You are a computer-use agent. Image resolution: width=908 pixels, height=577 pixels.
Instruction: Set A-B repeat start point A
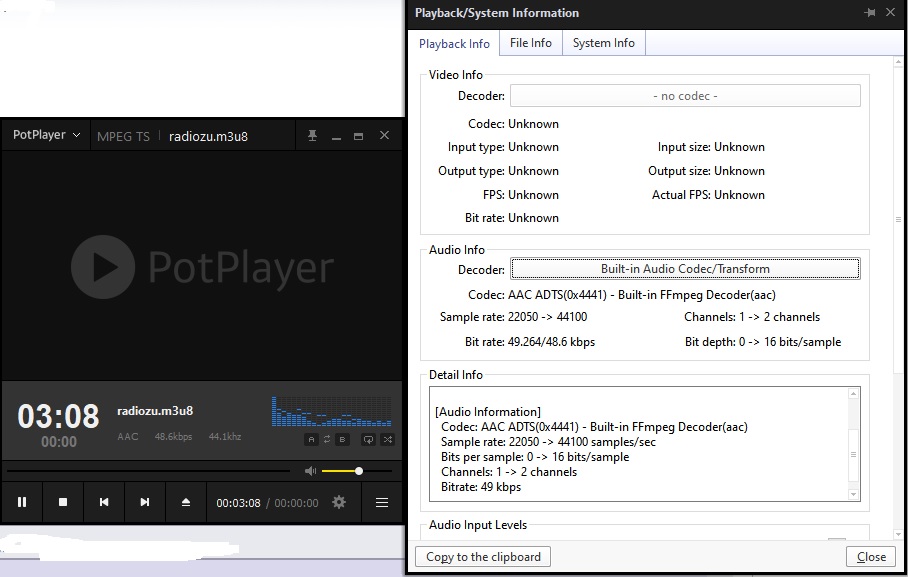click(312, 439)
